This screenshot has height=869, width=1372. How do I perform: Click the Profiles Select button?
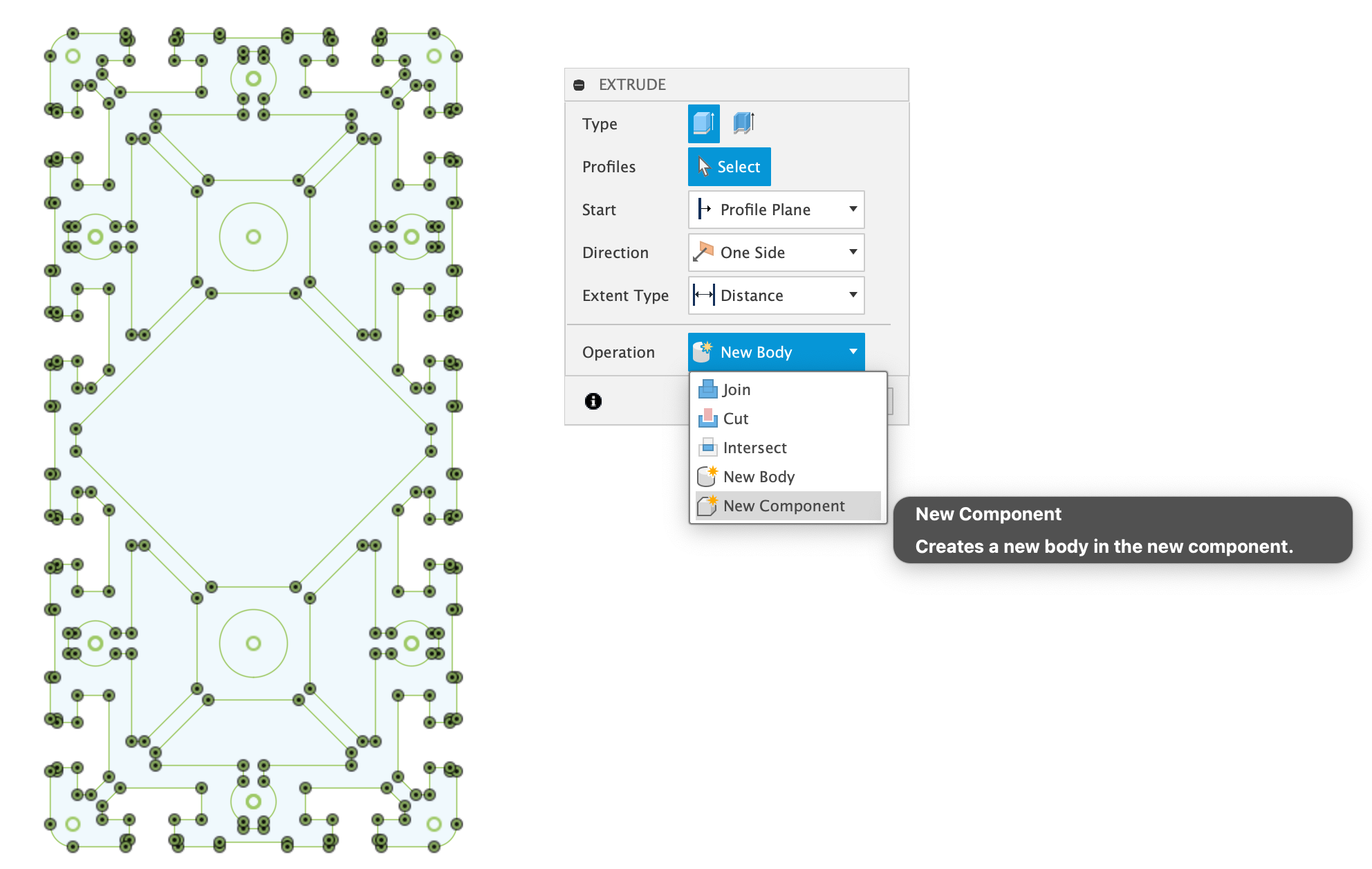coord(729,167)
